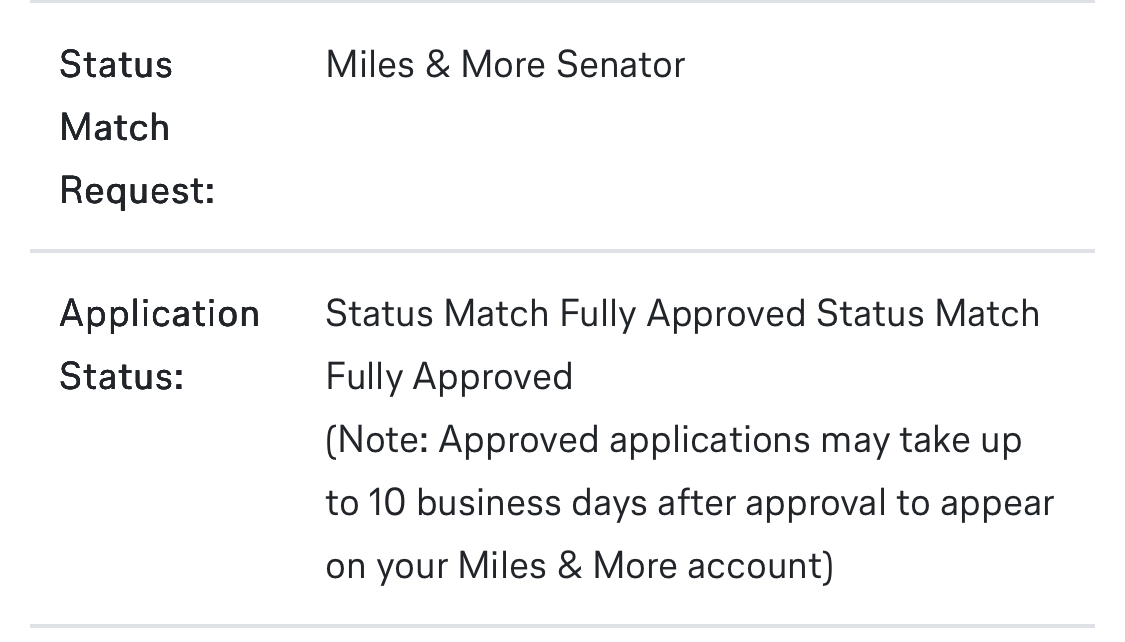
Task: Click the "(Note:" opening text
Action: pos(376,440)
